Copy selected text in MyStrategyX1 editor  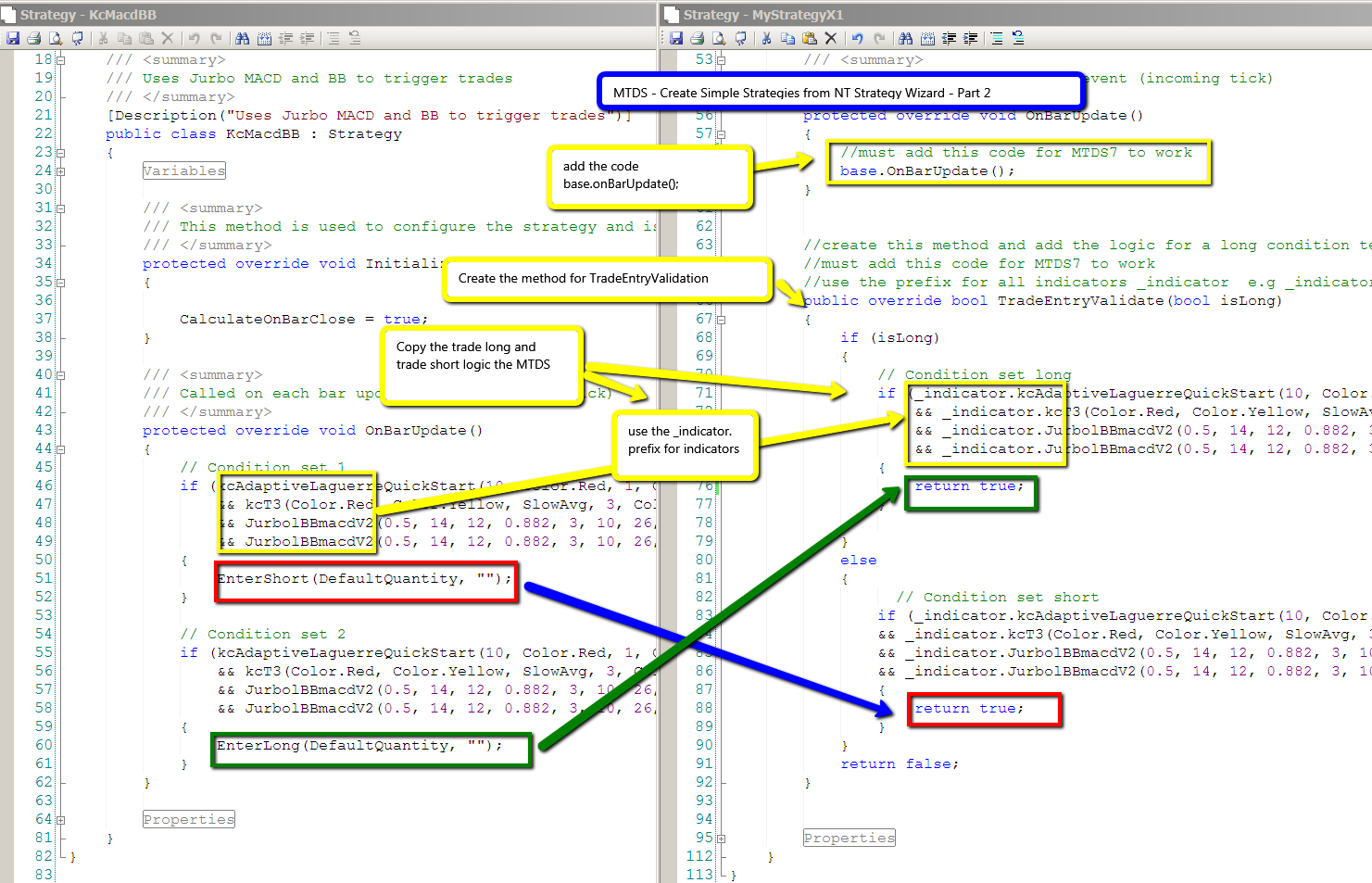787,38
